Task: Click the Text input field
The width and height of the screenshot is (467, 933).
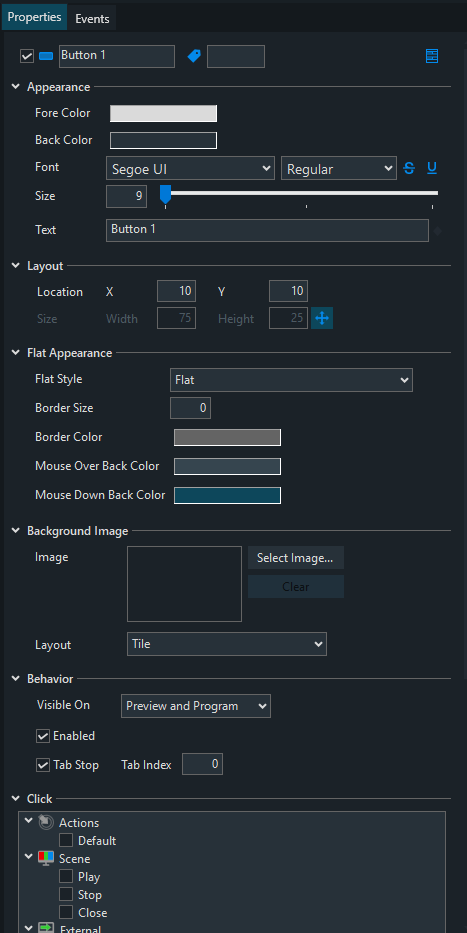Action: pyautogui.click(x=267, y=230)
